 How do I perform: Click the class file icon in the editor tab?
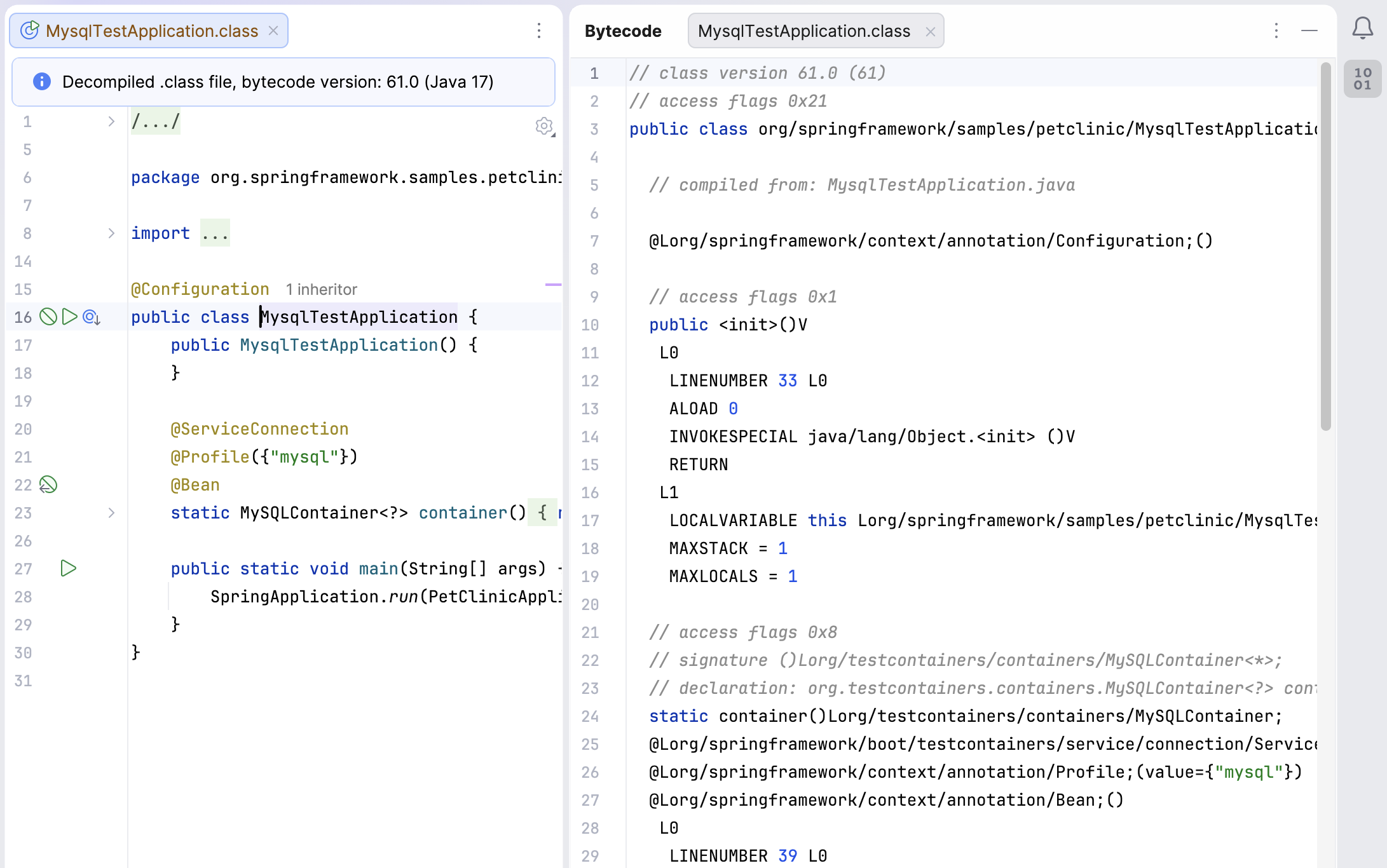click(29, 30)
